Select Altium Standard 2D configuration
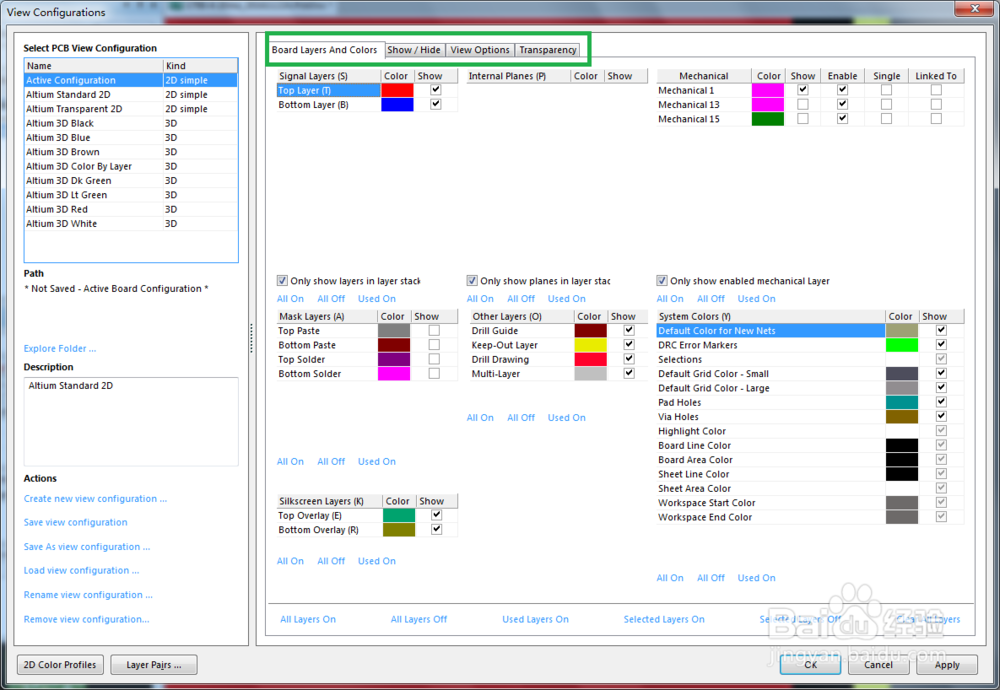The width and height of the screenshot is (1000, 690). pos(131,94)
